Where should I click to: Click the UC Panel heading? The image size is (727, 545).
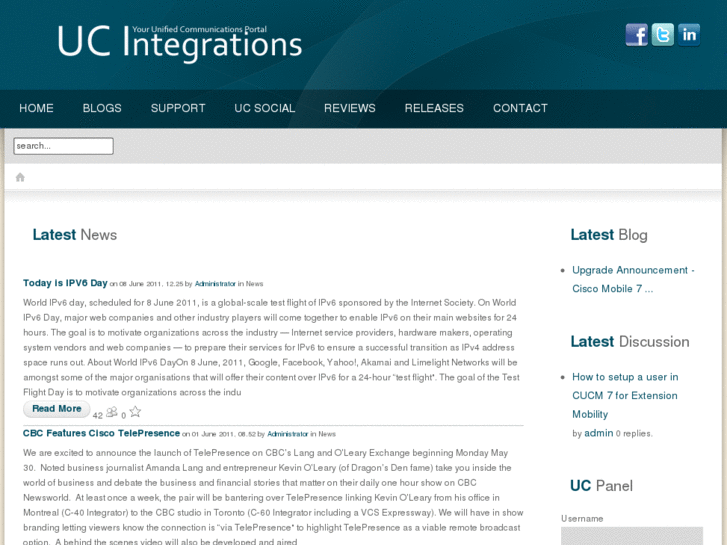click(601, 486)
